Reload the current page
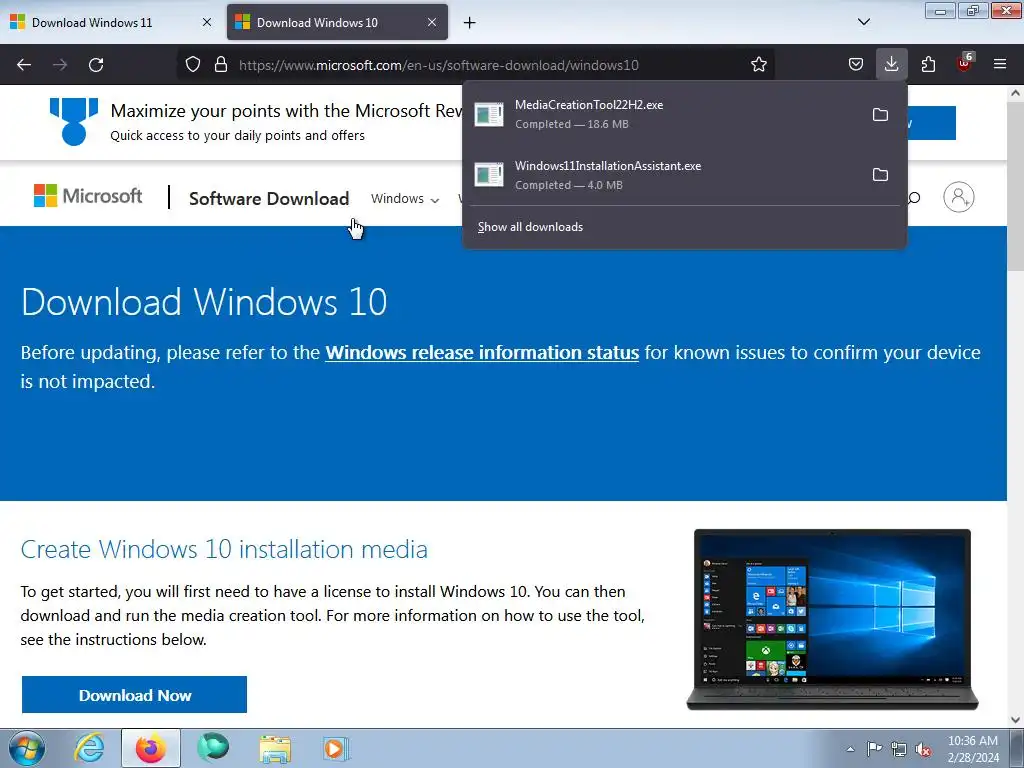The image size is (1024, 768). point(96,65)
